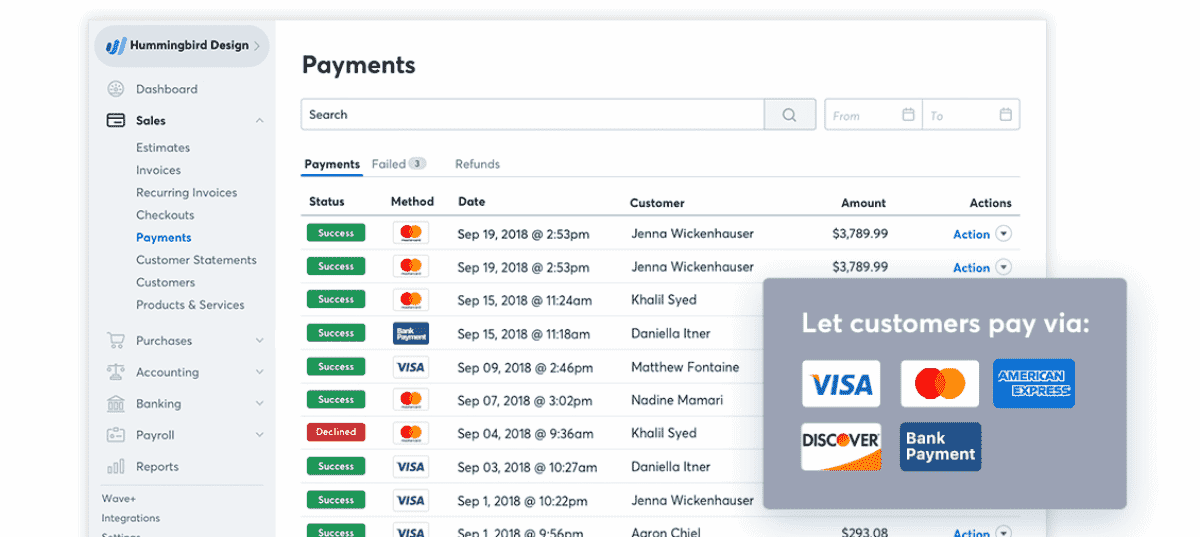Click the Bank Payment tile in overlay
The height and width of the screenshot is (537, 1200).
[x=940, y=446]
